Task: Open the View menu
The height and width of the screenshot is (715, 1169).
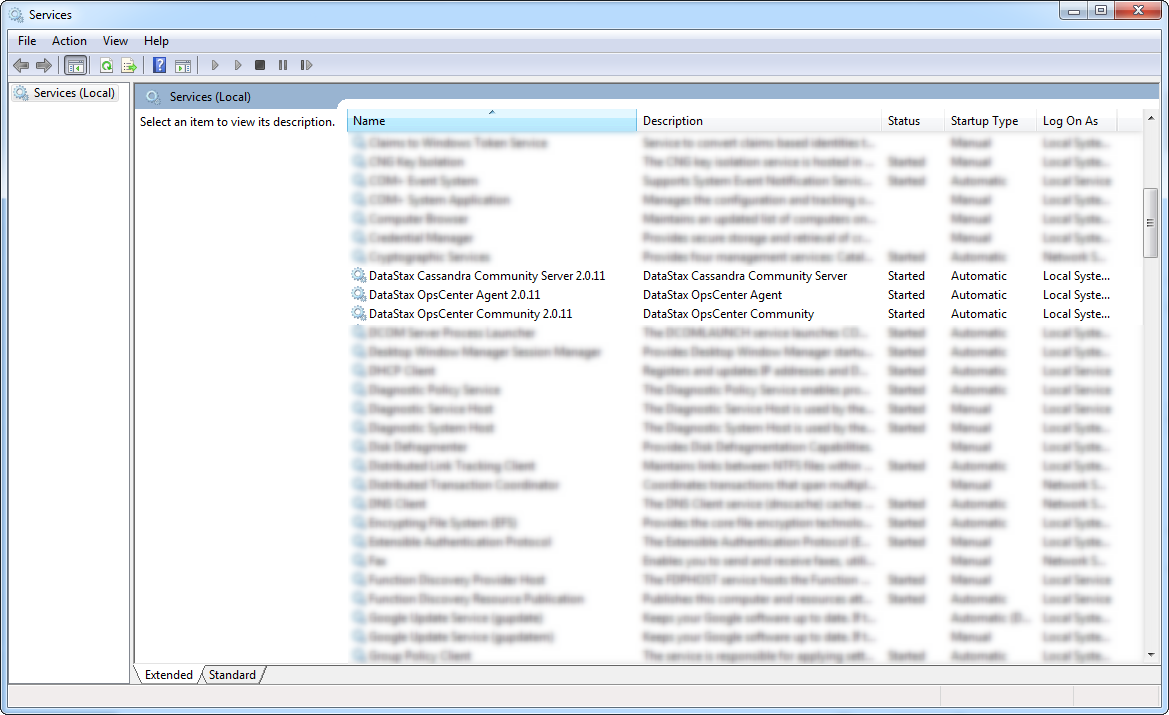Action: [x=115, y=41]
